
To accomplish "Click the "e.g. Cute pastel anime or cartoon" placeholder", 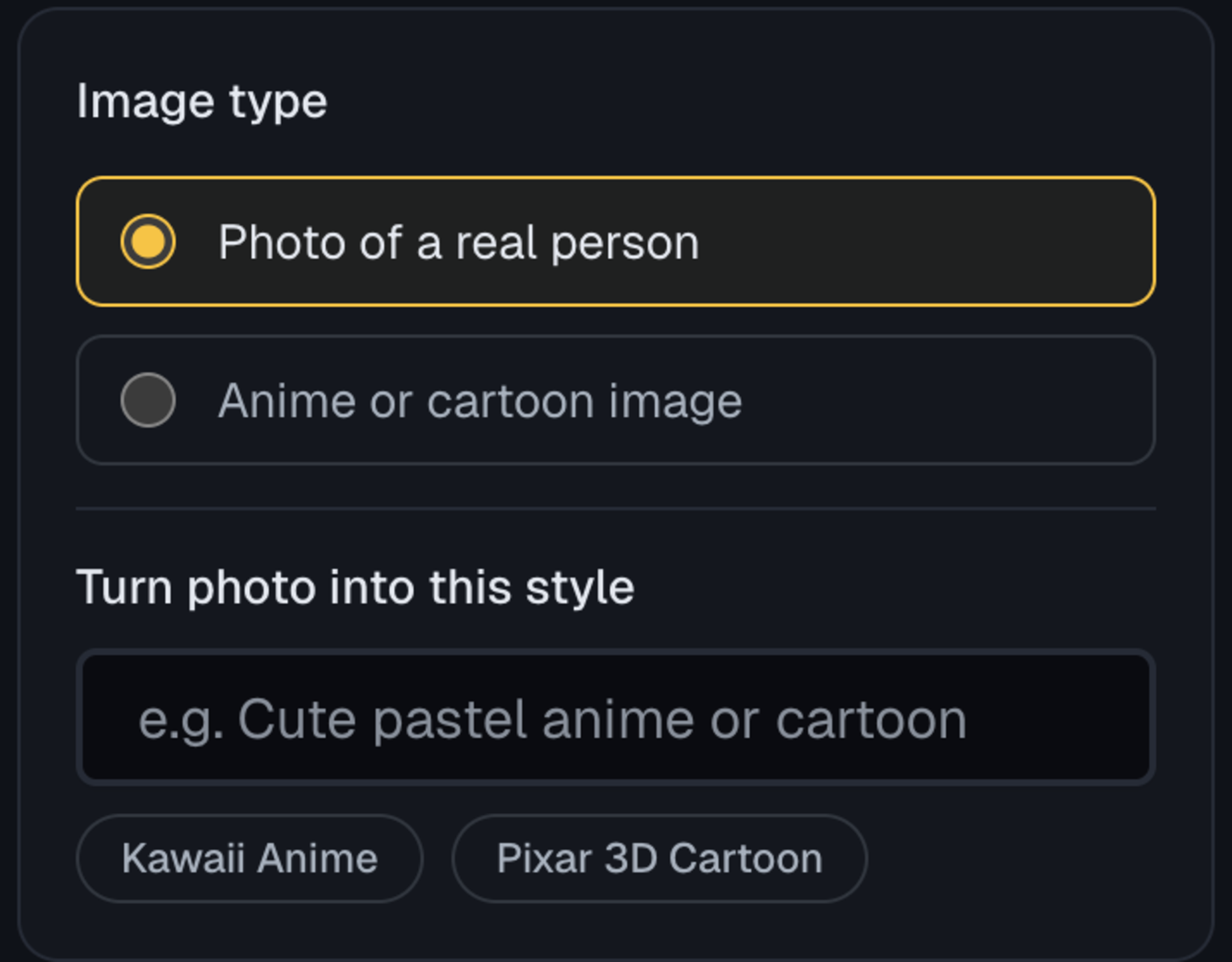I will click(552, 719).
